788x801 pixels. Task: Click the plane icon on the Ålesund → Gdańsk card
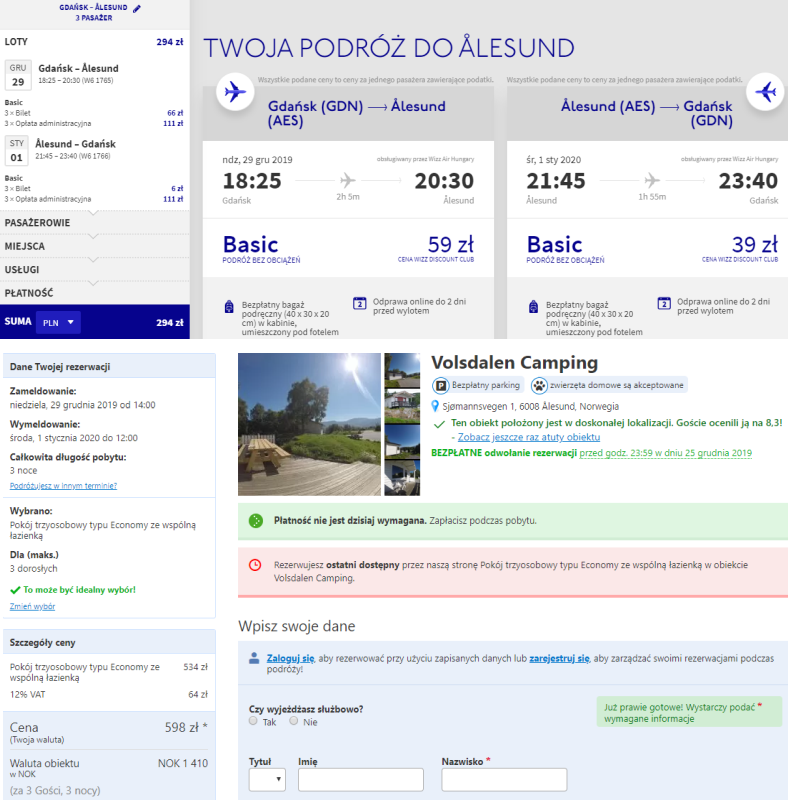(766, 92)
